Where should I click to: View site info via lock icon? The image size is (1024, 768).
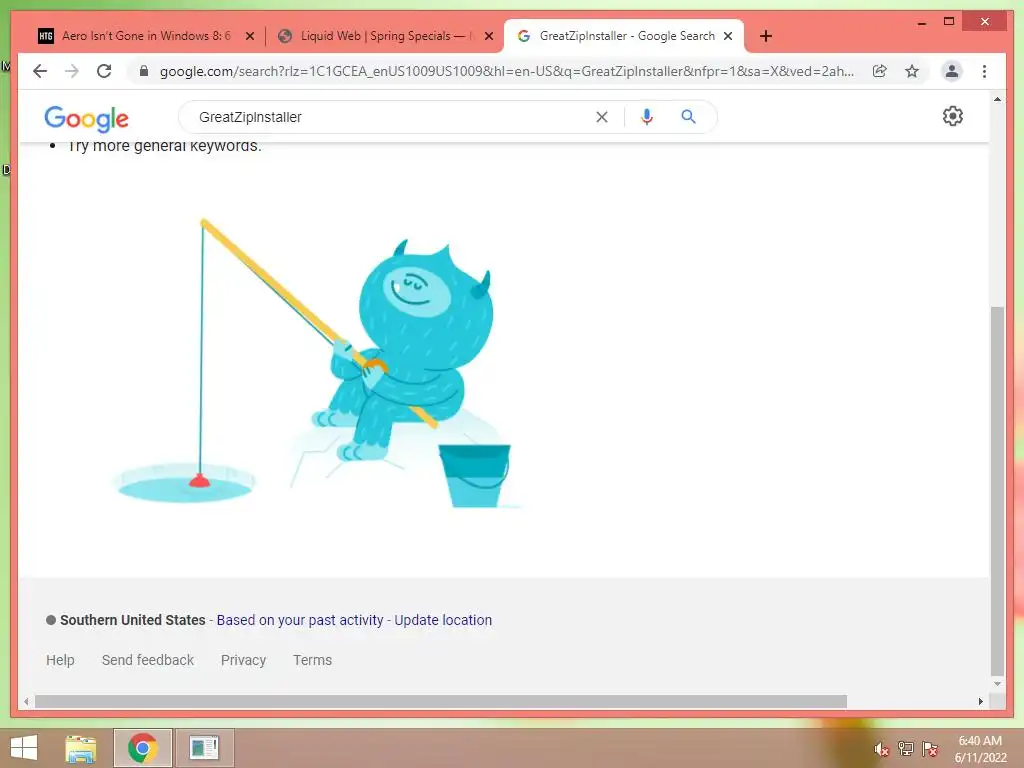[144, 71]
